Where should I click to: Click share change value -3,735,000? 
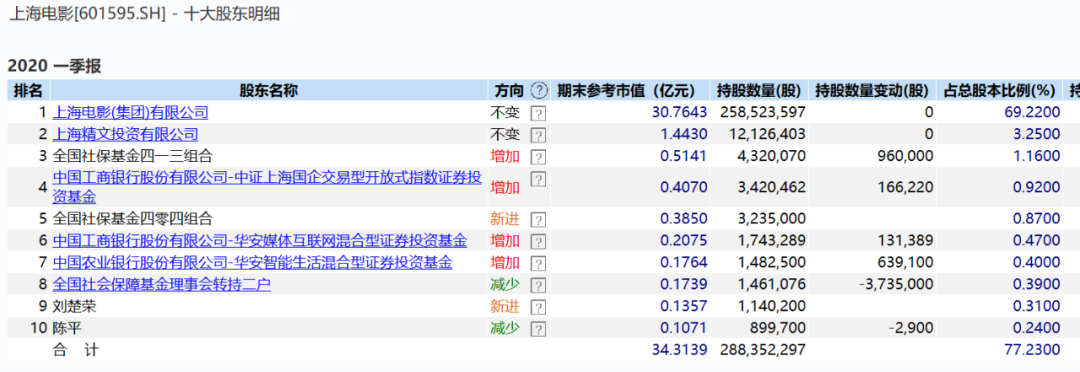[x=897, y=285]
